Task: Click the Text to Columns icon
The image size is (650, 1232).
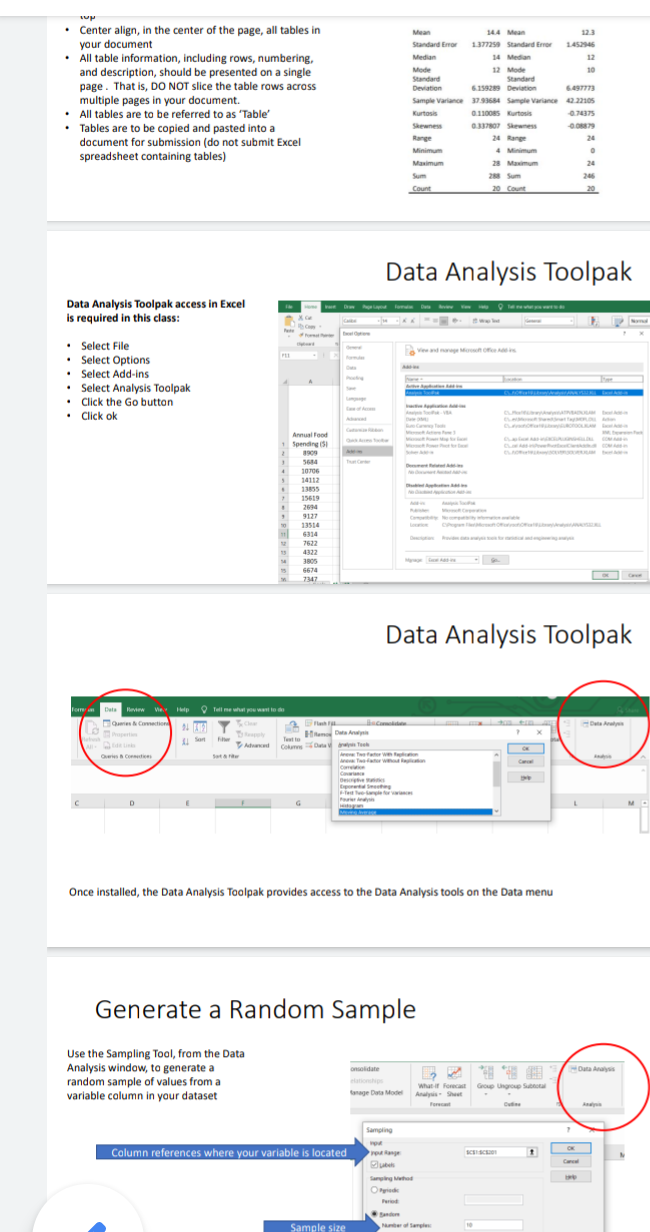Action: [291, 728]
